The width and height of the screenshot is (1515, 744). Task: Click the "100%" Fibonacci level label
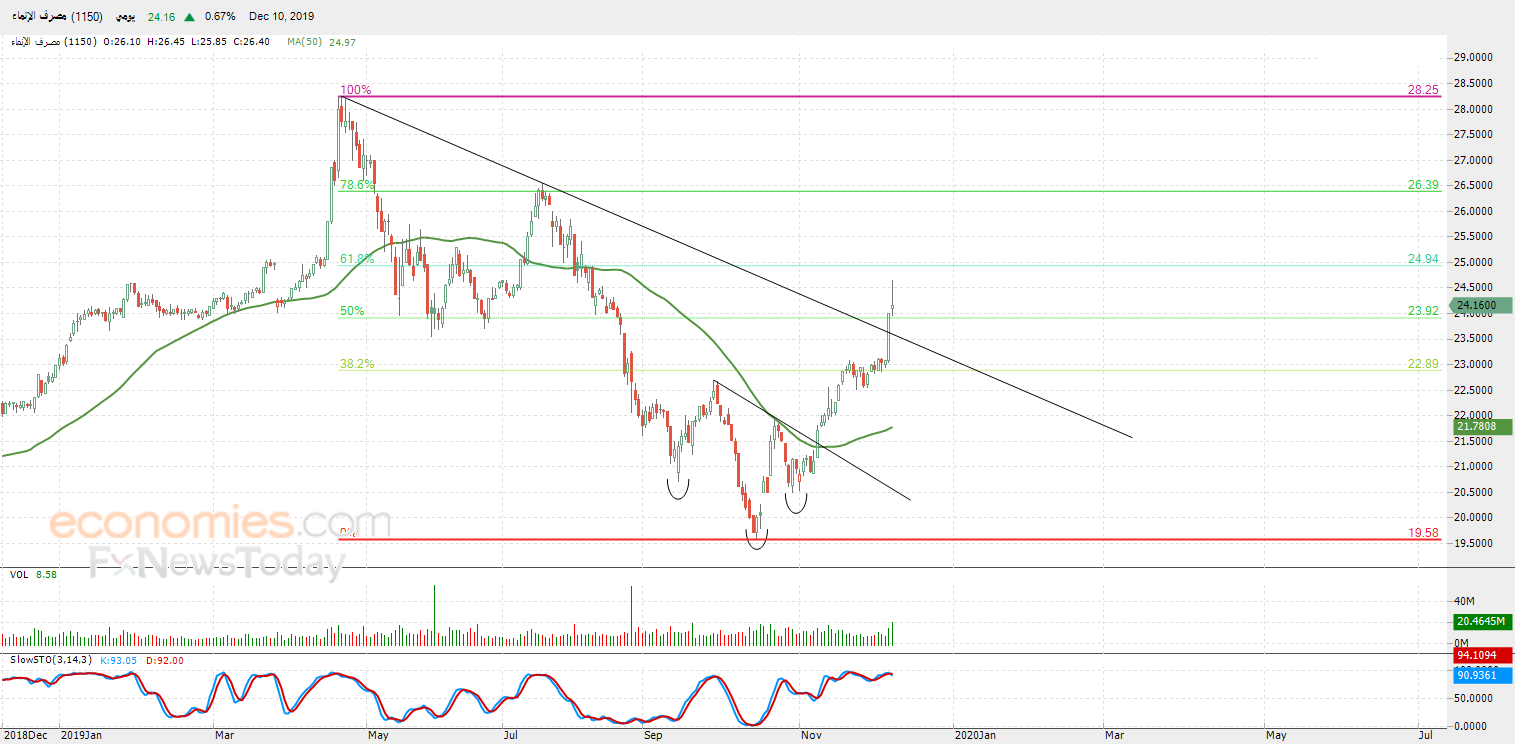pyautogui.click(x=355, y=90)
